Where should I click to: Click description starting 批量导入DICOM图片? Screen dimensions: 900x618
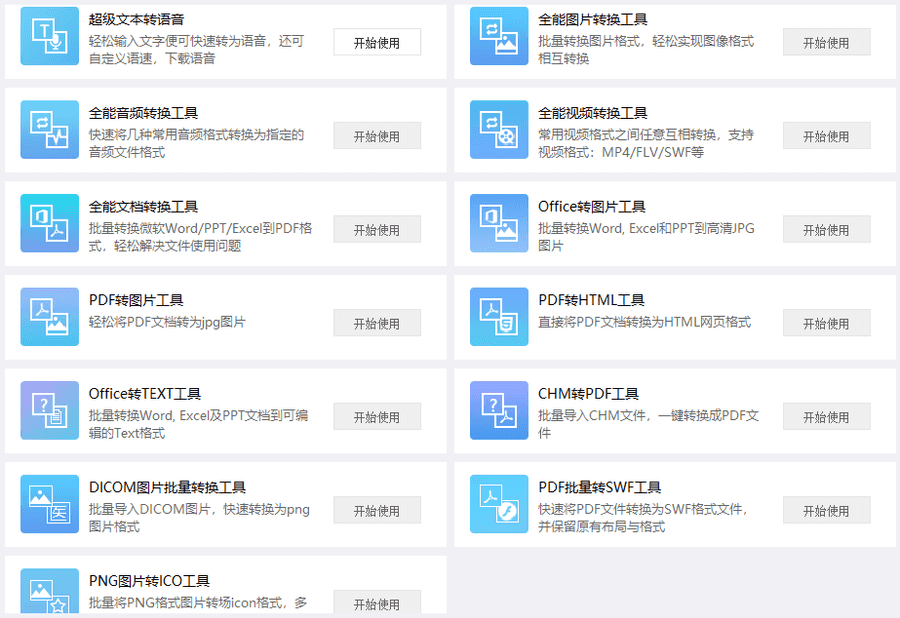pyautogui.click(x=199, y=518)
